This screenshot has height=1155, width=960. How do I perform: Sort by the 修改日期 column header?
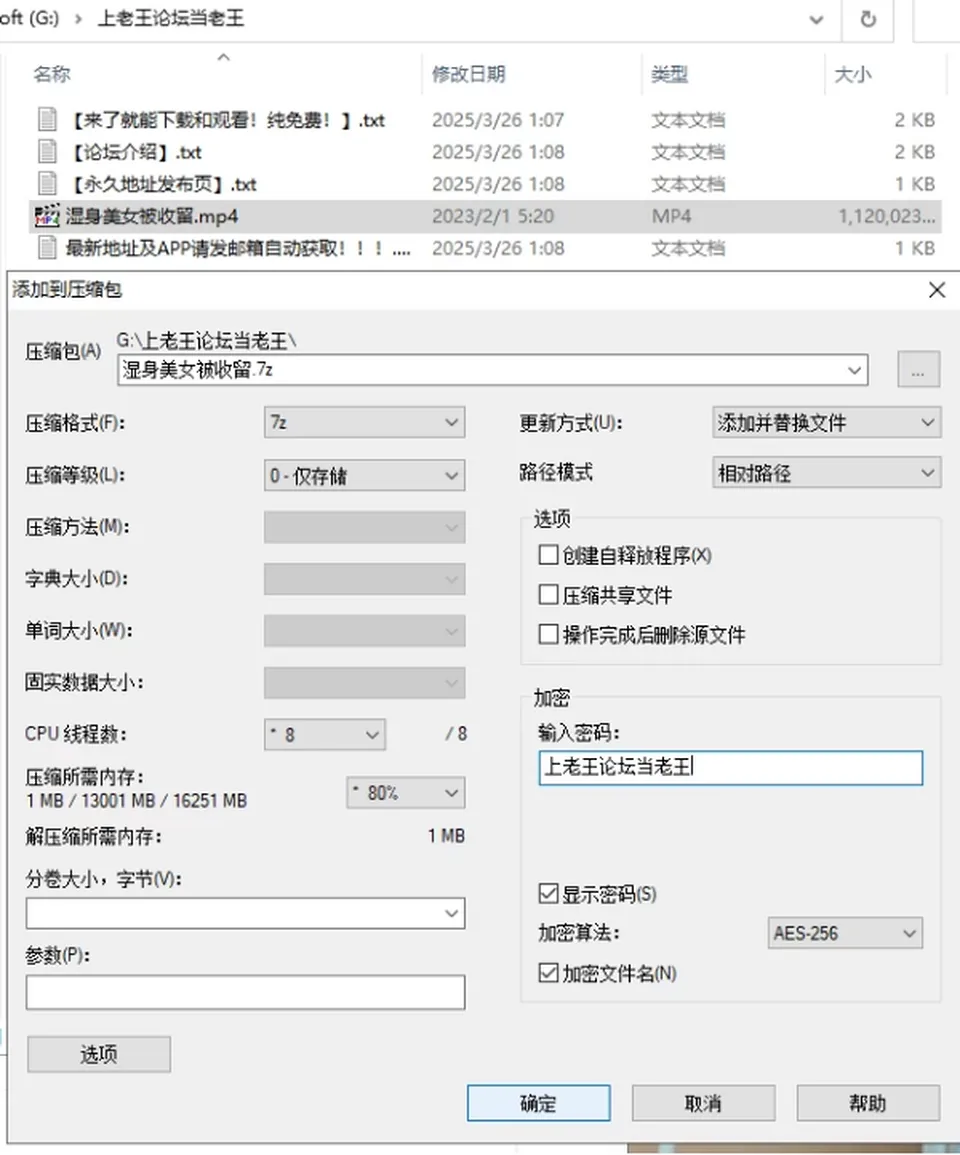469,74
